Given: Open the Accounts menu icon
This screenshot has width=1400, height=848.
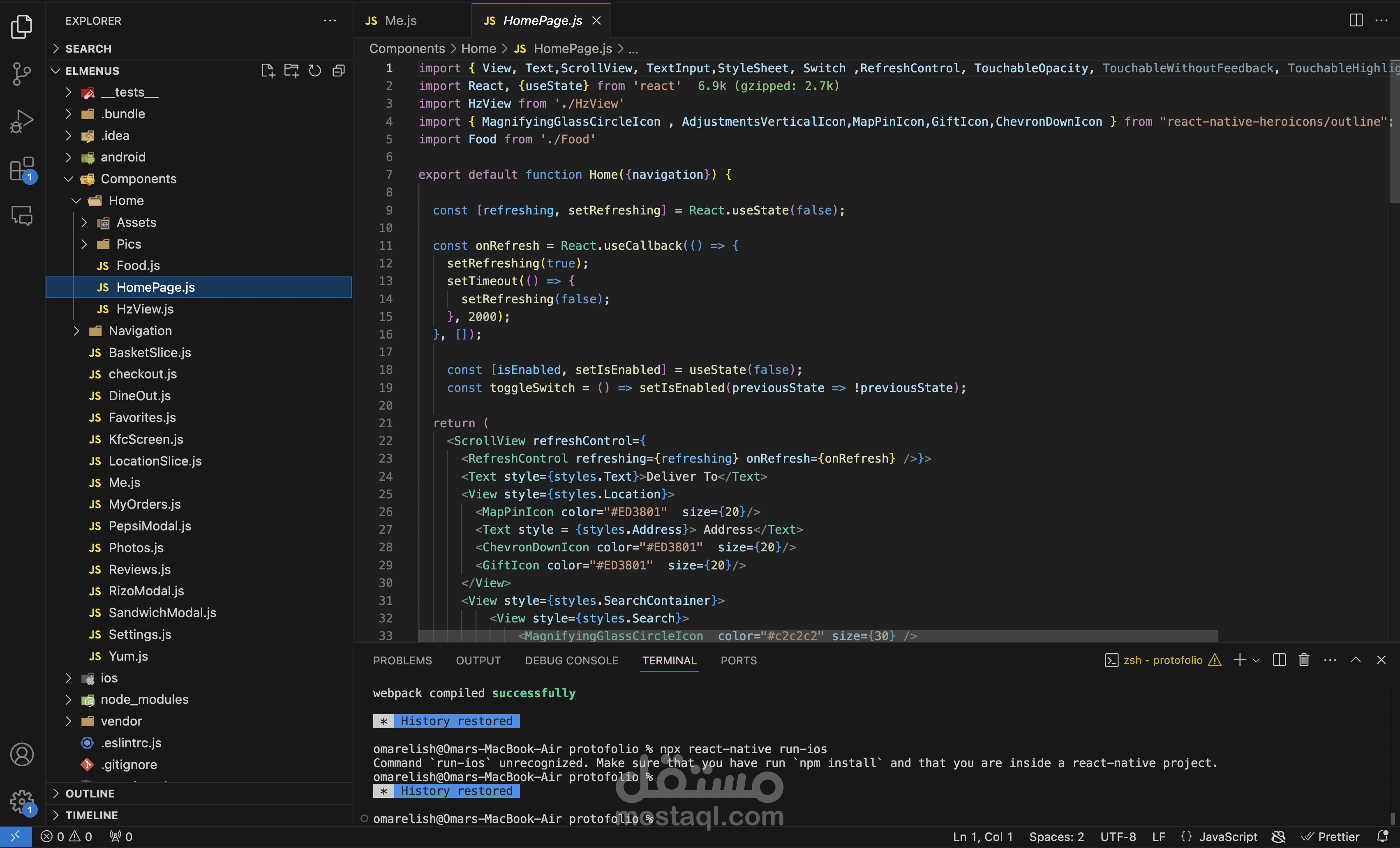Looking at the screenshot, I should [x=22, y=754].
